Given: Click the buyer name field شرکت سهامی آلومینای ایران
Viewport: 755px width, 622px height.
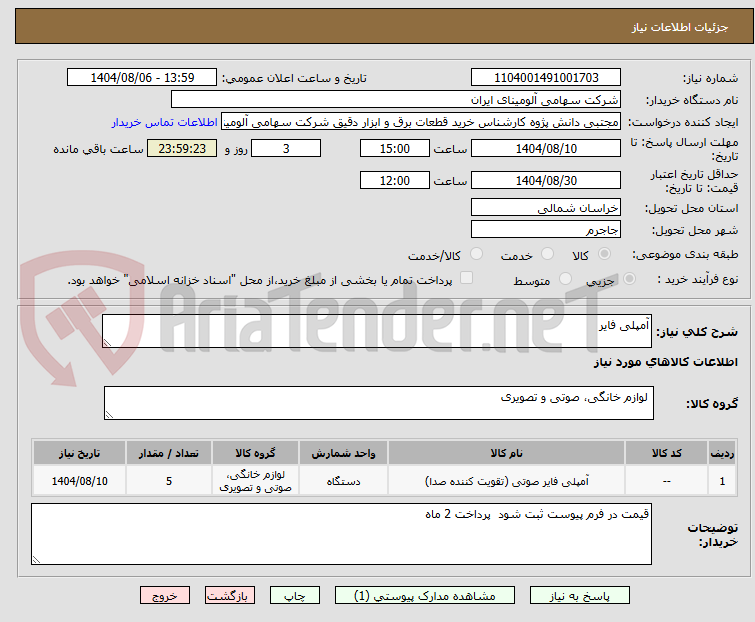Looking at the screenshot, I should (396, 100).
